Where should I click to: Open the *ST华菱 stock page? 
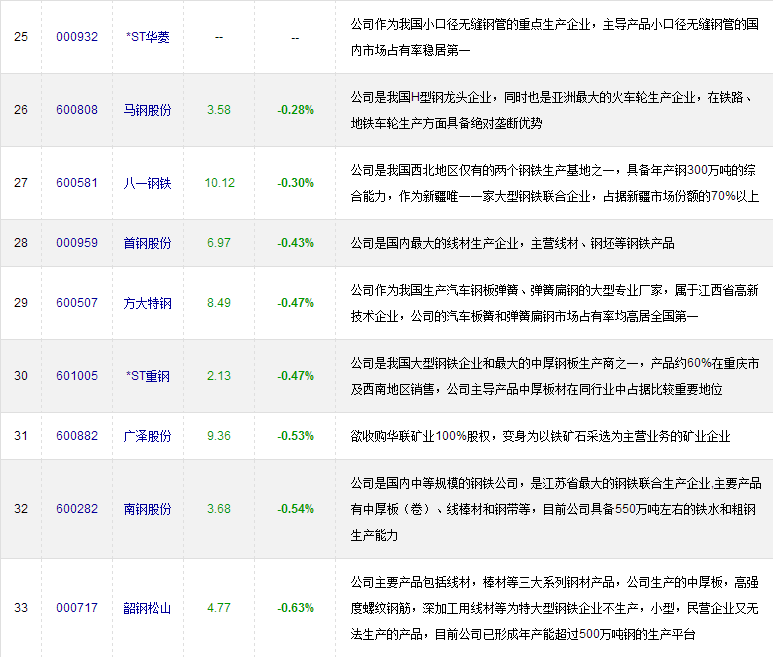tap(147, 37)
